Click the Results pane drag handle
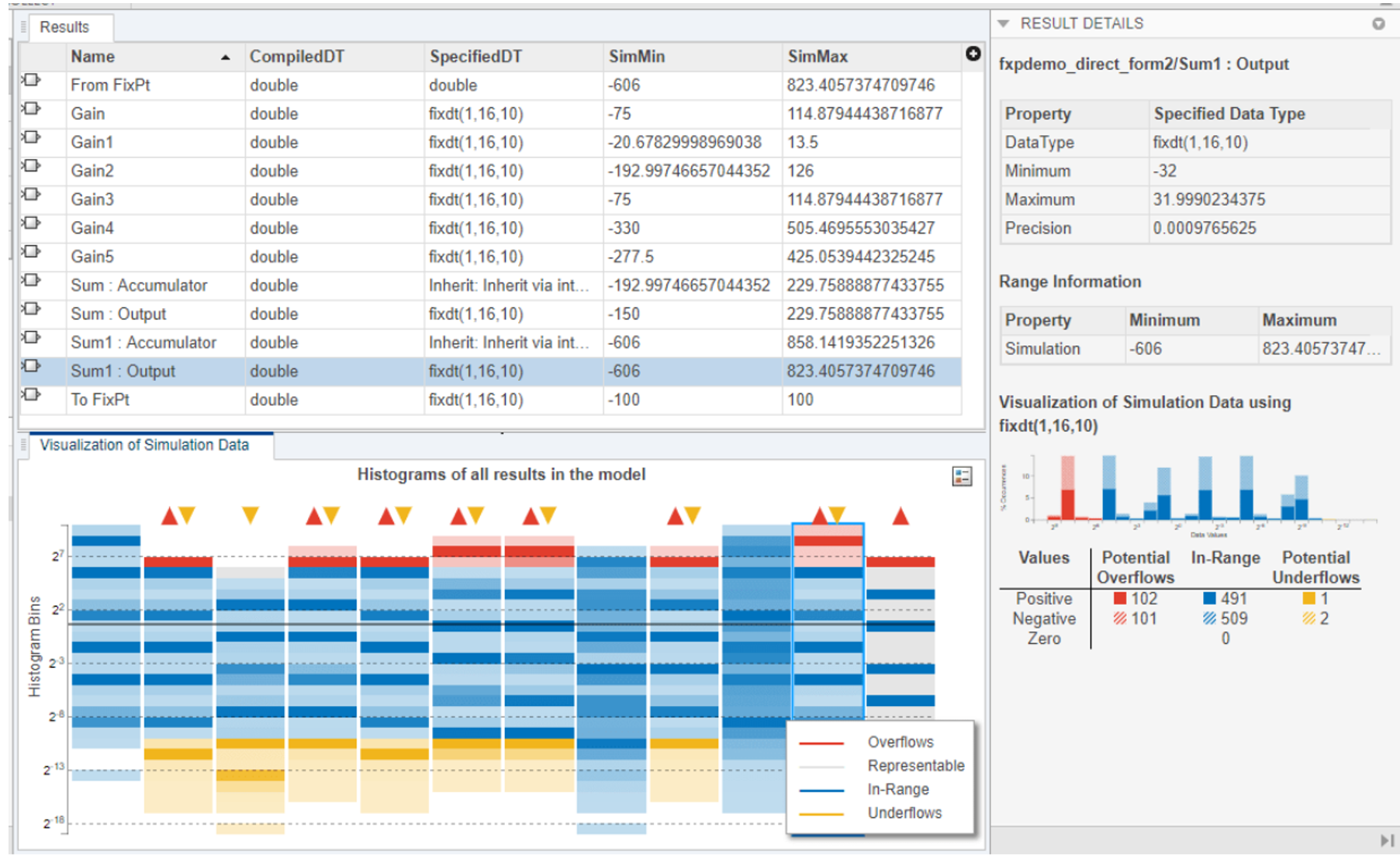The width and height of the screenshot is (1400, 855). 23,27
